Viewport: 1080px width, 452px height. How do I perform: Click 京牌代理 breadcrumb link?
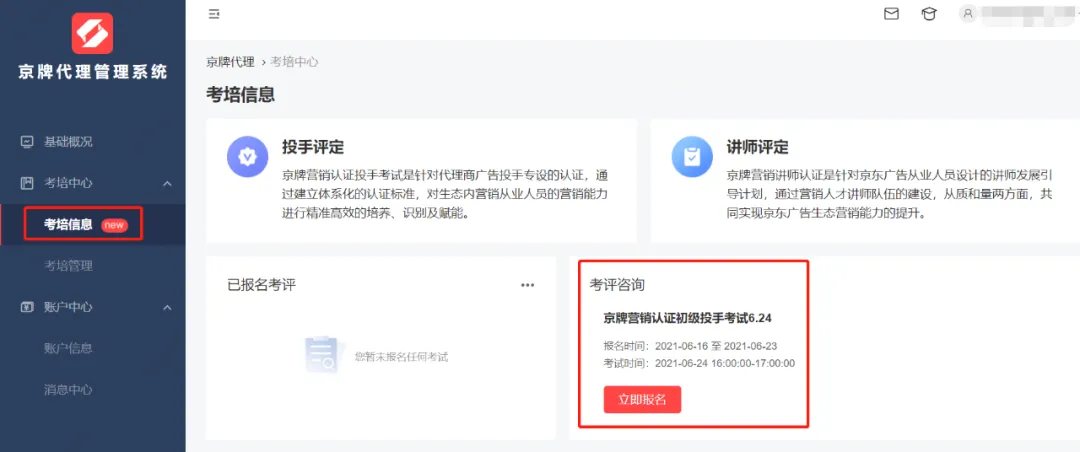(230, 62)
